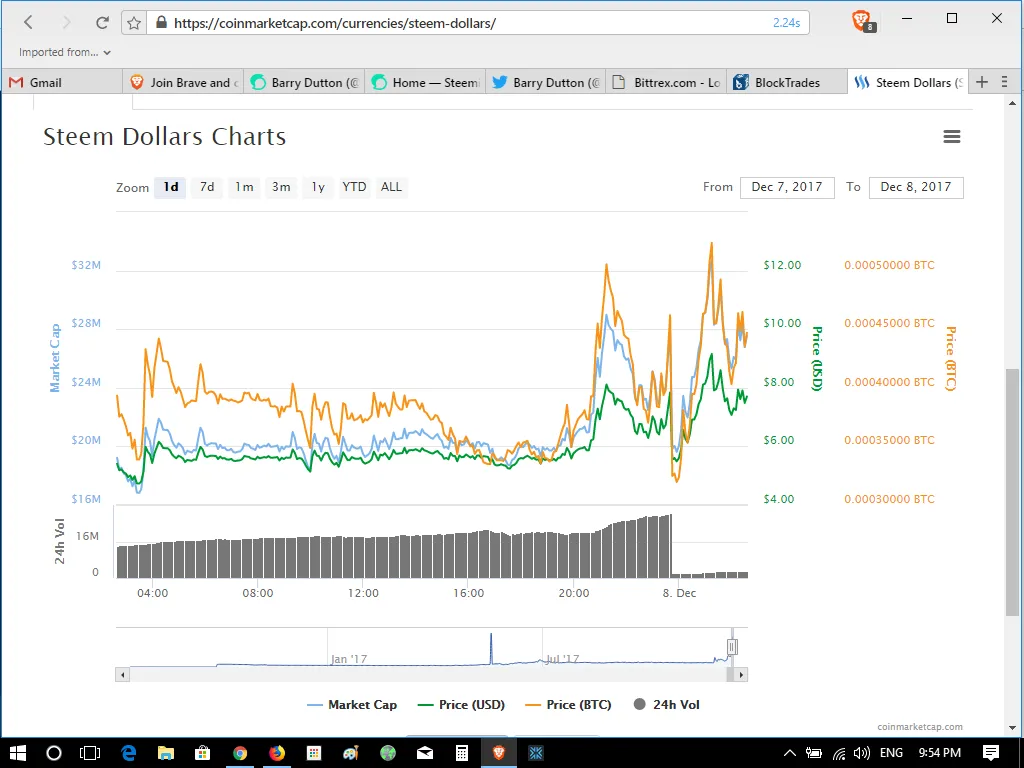Click coinmarketcap.com credit link
This screenshot has height=768, width=1024.
click(920, 727)
